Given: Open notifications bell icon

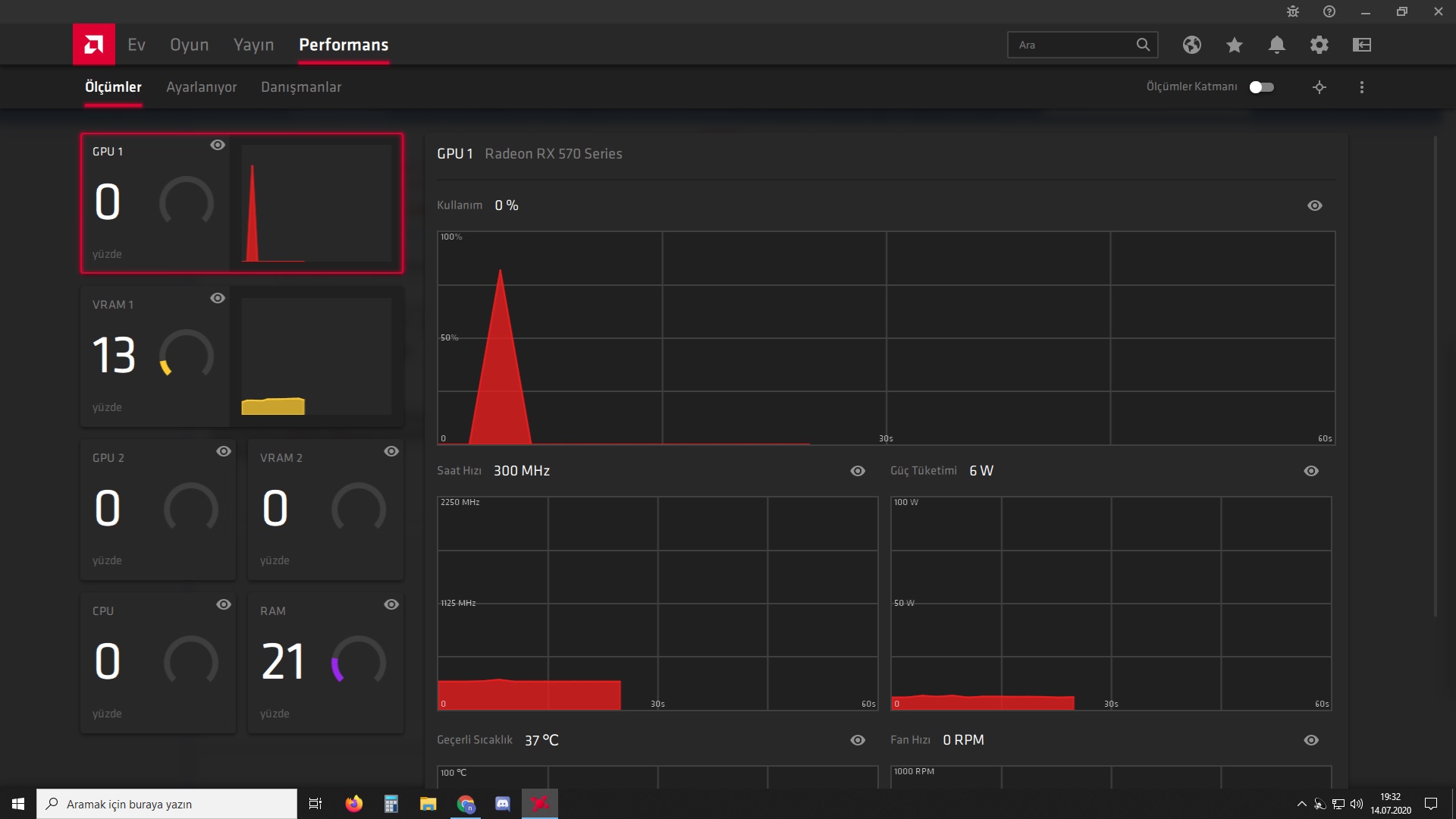Looking at the screenshot, I should [1276, 45].
